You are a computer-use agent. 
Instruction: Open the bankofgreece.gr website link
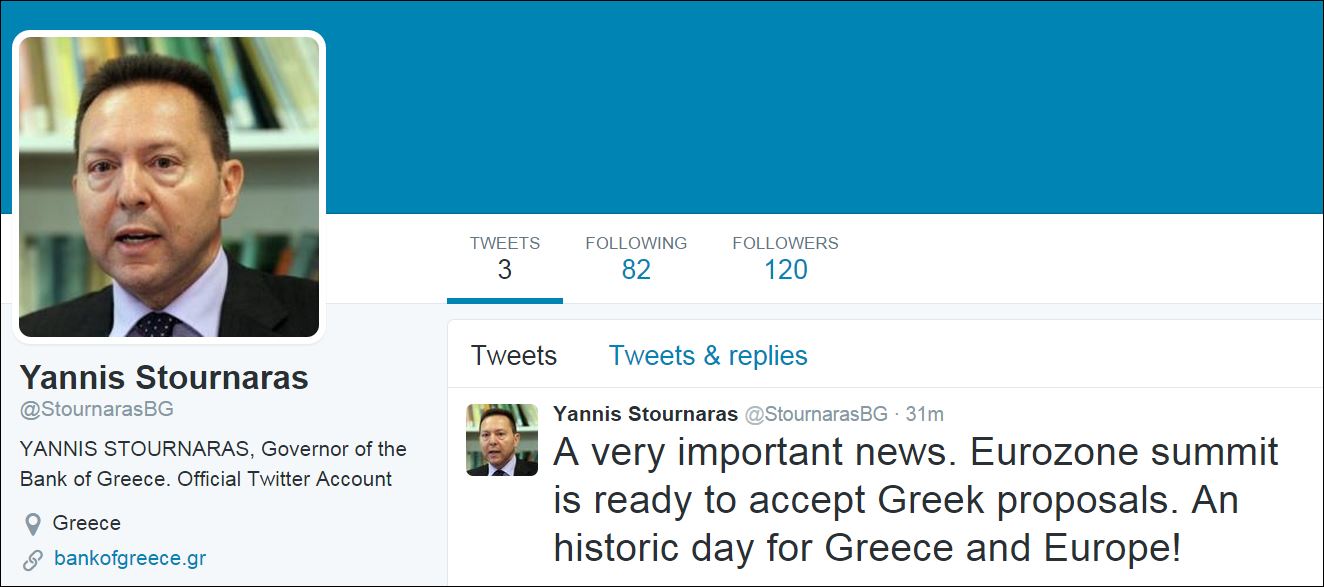(x=130, y=558)
